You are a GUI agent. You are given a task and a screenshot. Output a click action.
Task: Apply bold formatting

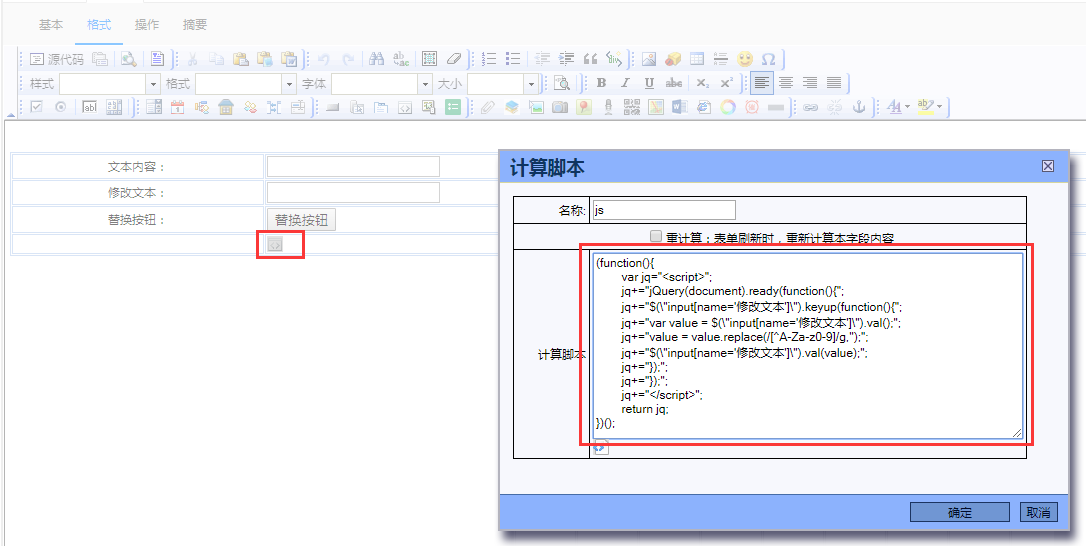point(601,83)
